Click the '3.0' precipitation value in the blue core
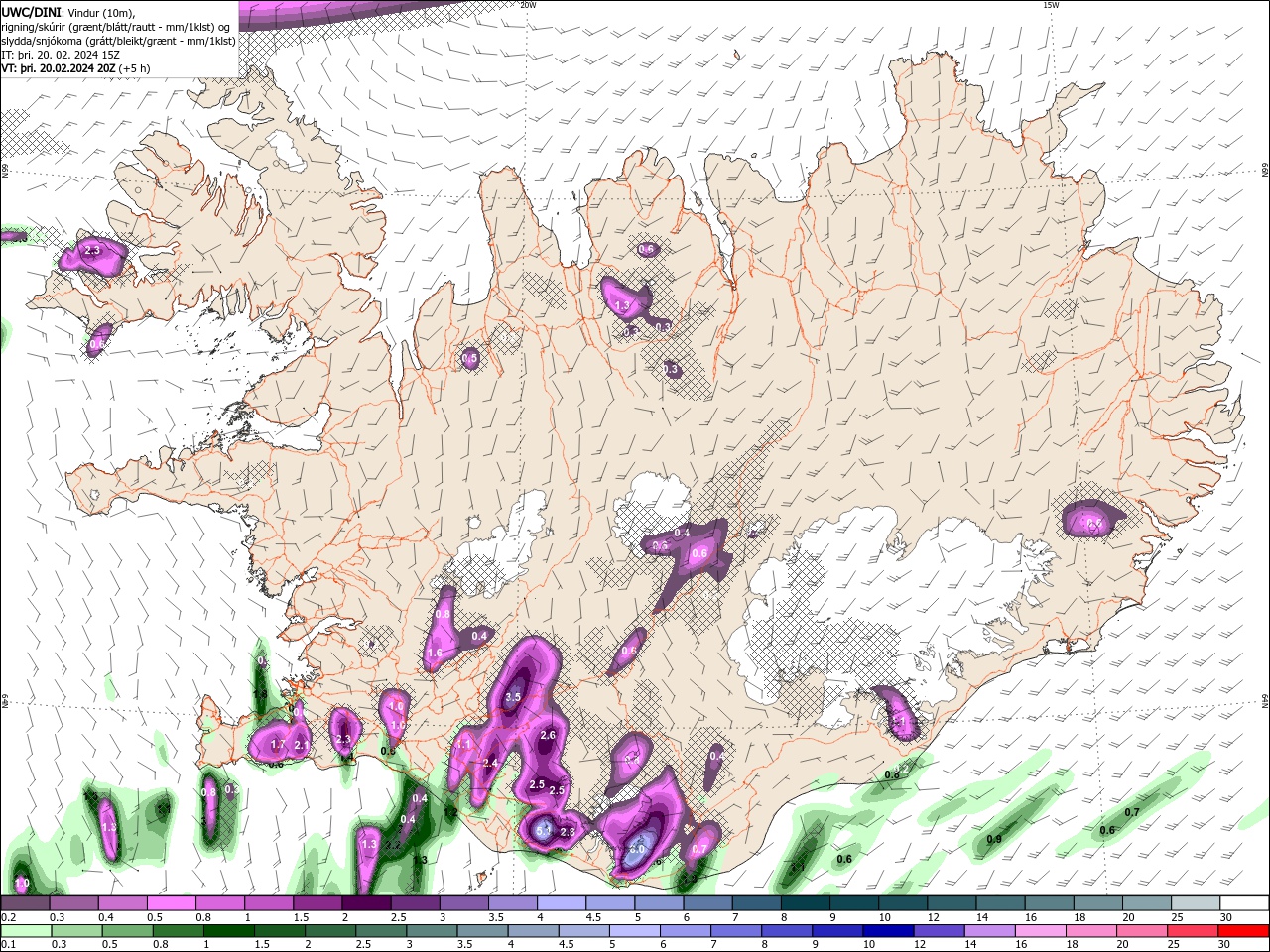 (638, 849)
